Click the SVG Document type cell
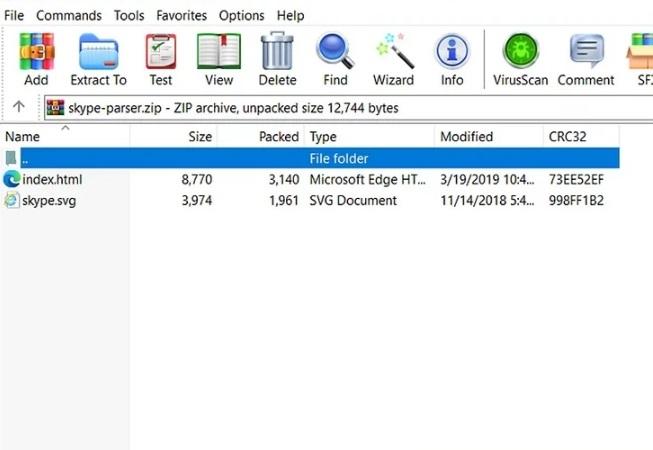Screen dimensions: 653x450 click(353, 201)
